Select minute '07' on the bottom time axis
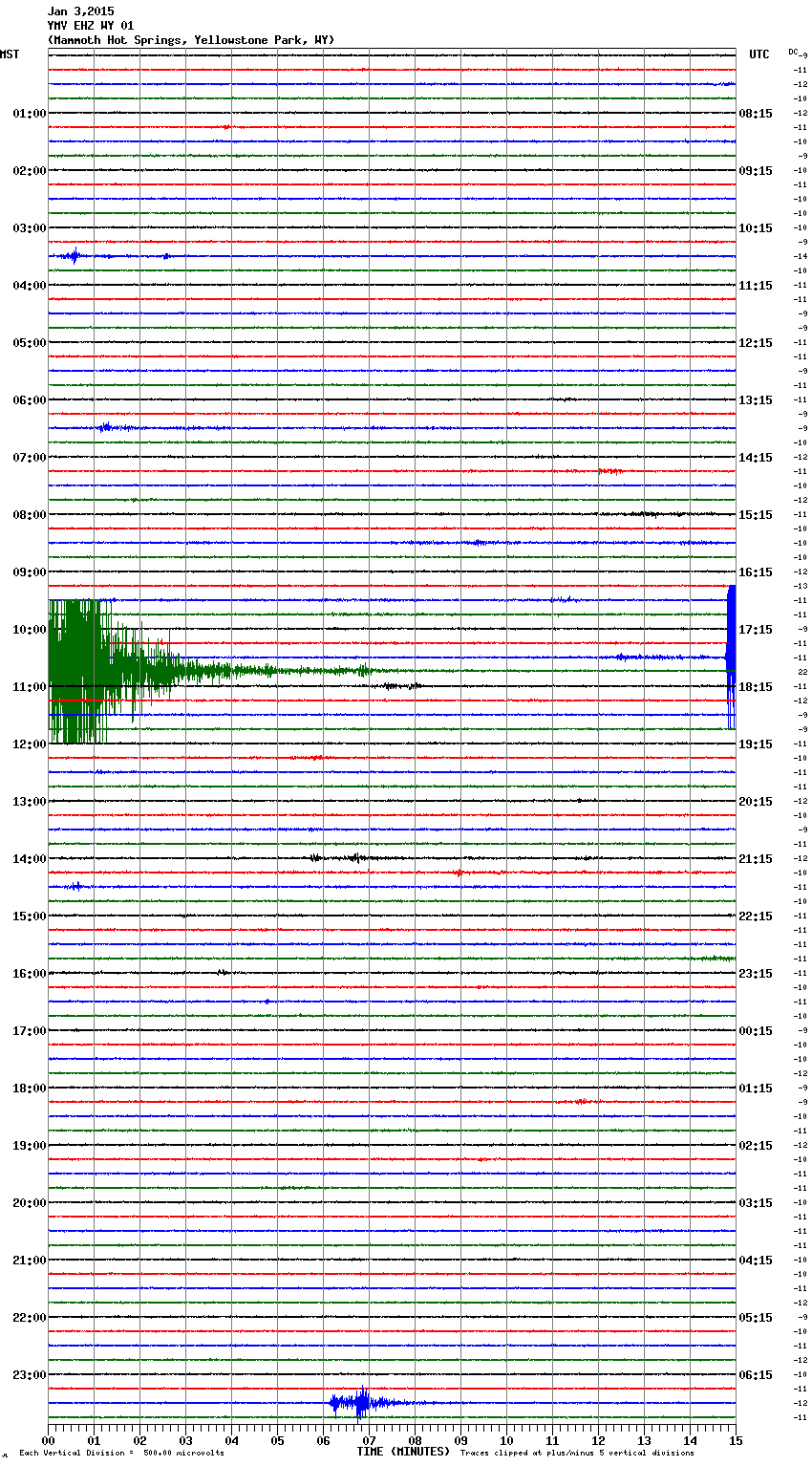812x1466 pixels. click(369, 1441)
